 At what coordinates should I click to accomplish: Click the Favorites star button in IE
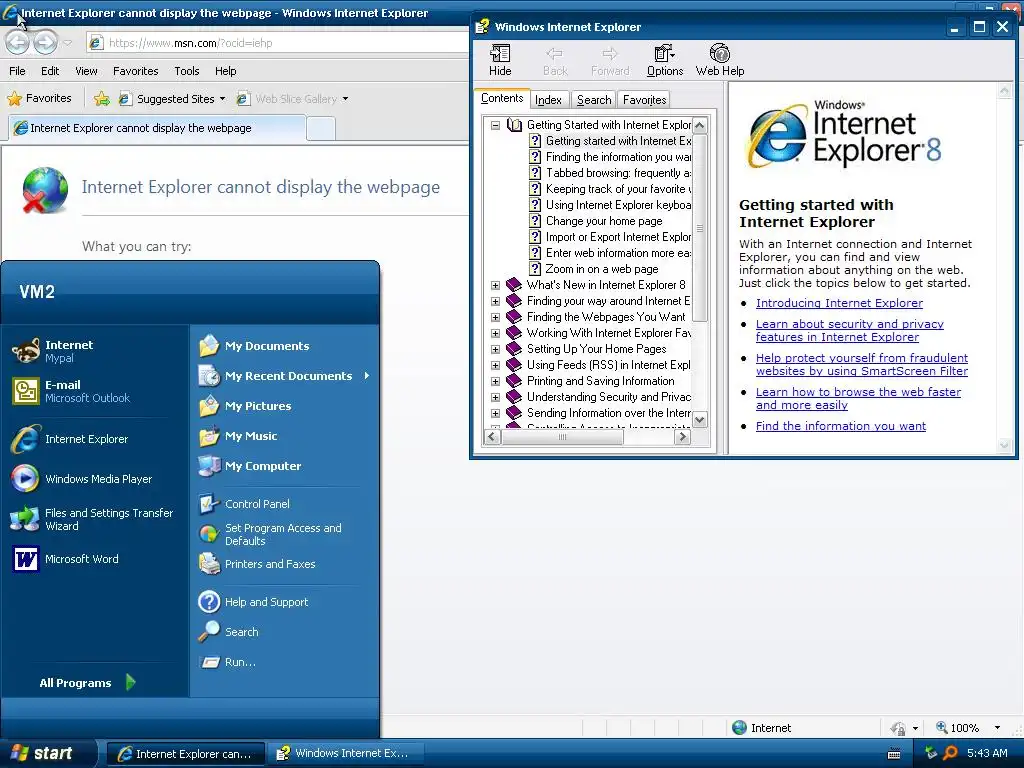click(39, 99)
